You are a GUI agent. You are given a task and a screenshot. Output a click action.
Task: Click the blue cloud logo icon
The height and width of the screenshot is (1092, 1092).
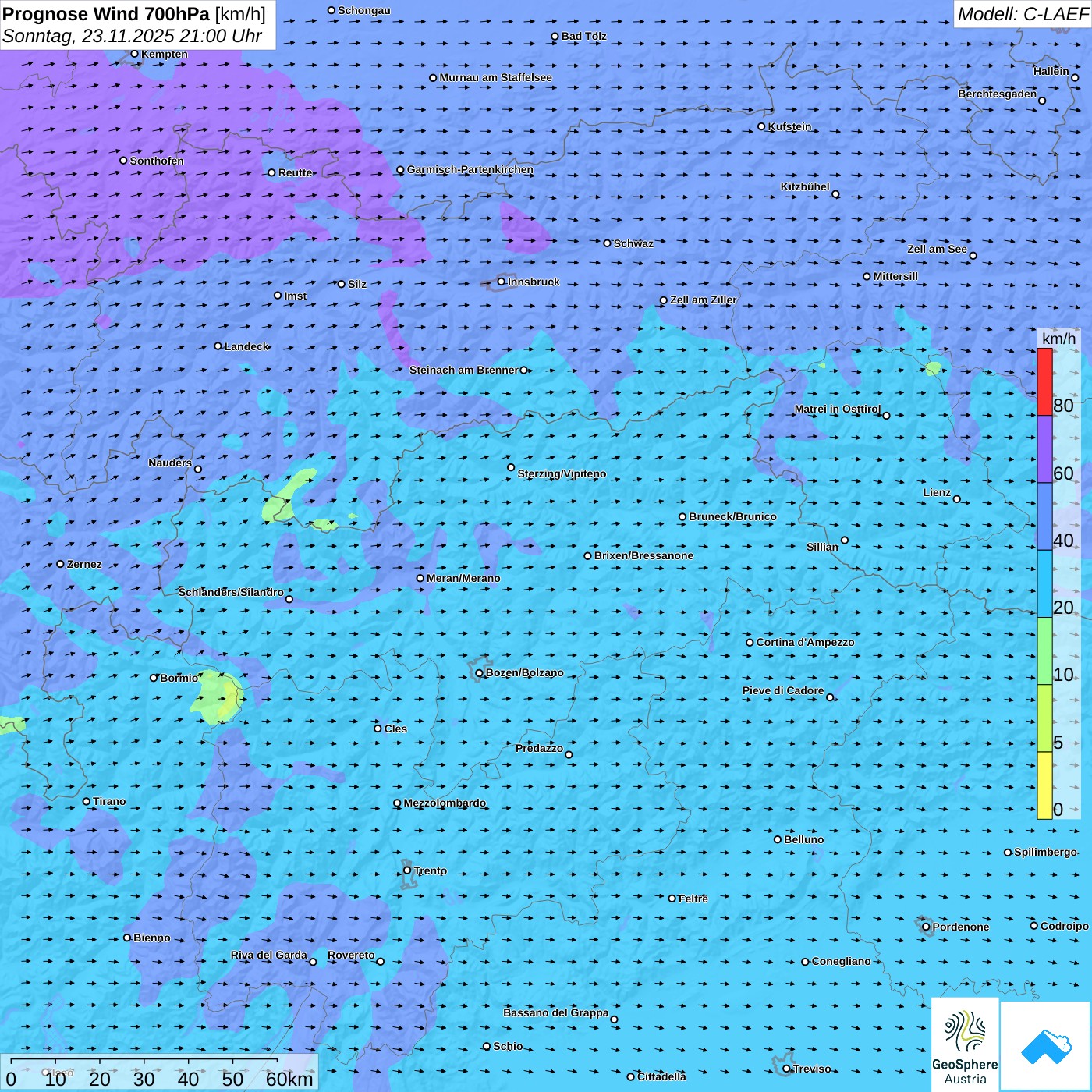(1046, 1047)
